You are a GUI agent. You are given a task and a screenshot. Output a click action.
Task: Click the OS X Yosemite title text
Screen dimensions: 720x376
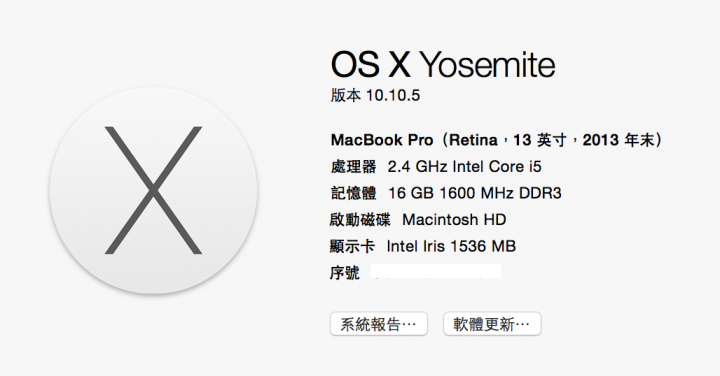point(443,64)
